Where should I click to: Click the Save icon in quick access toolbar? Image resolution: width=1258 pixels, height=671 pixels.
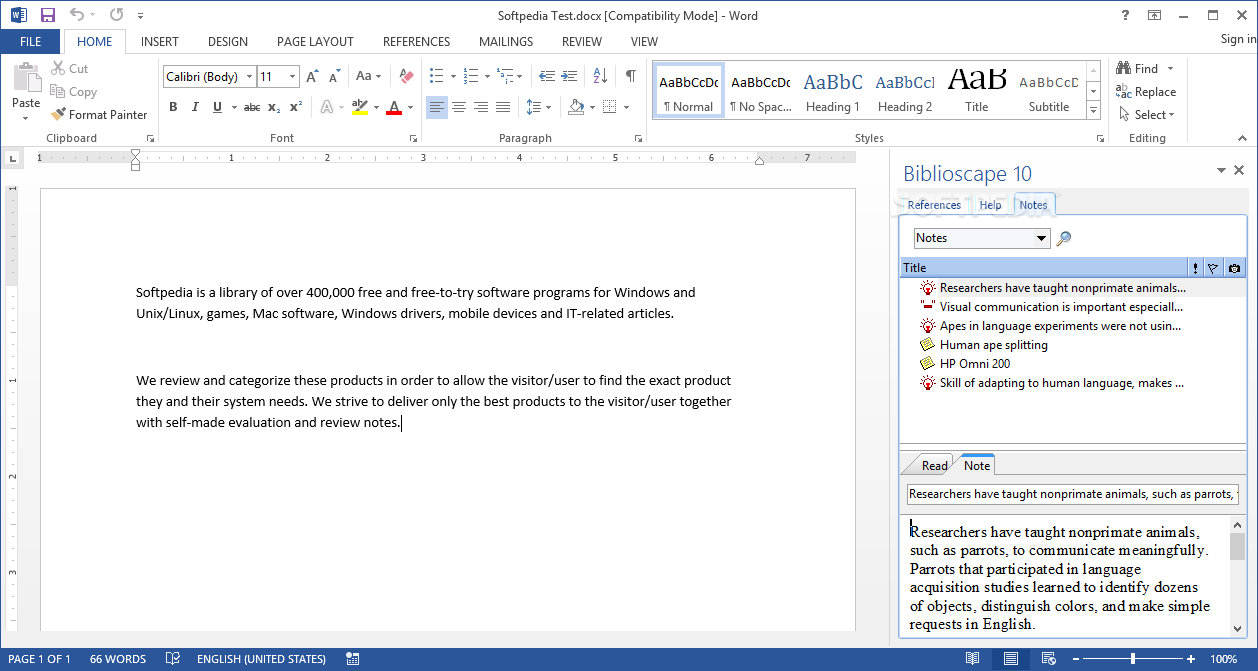pos(48,15)
